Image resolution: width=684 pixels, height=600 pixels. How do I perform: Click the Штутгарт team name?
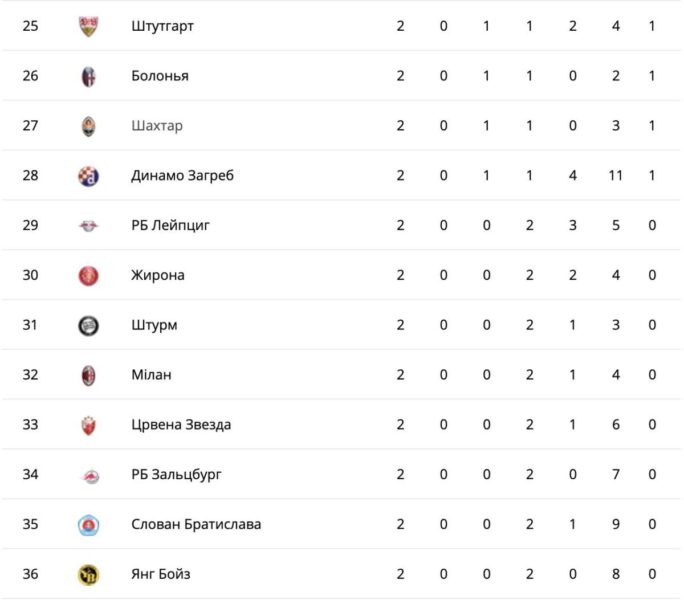click(162, 26)
